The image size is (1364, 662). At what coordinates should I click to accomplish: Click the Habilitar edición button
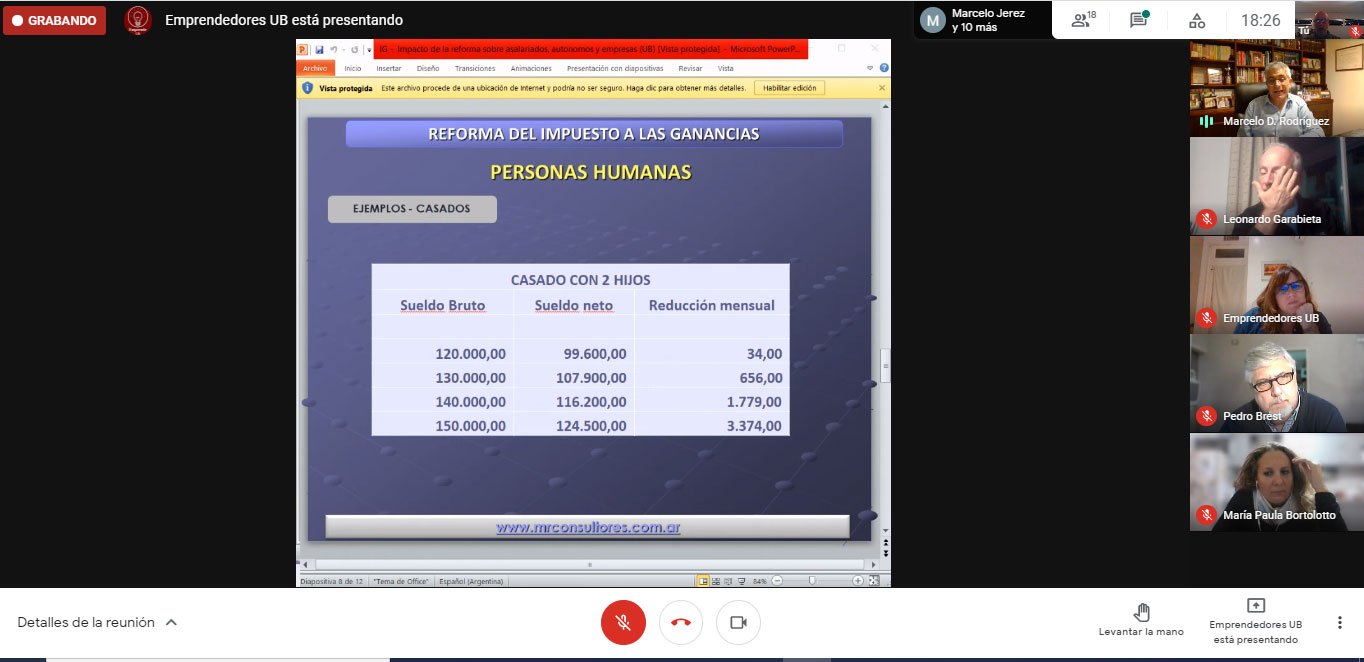(x=789, y=88)
